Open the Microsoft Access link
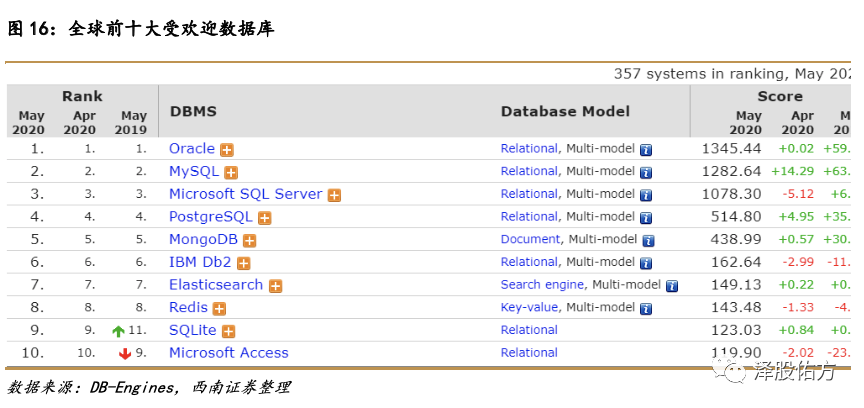Screen dimensions: 864x408 click(229, 353)
